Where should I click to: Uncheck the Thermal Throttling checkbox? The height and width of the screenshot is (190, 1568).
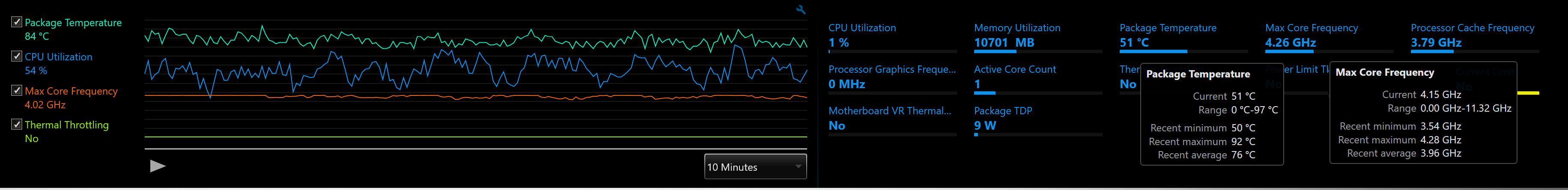17,124
